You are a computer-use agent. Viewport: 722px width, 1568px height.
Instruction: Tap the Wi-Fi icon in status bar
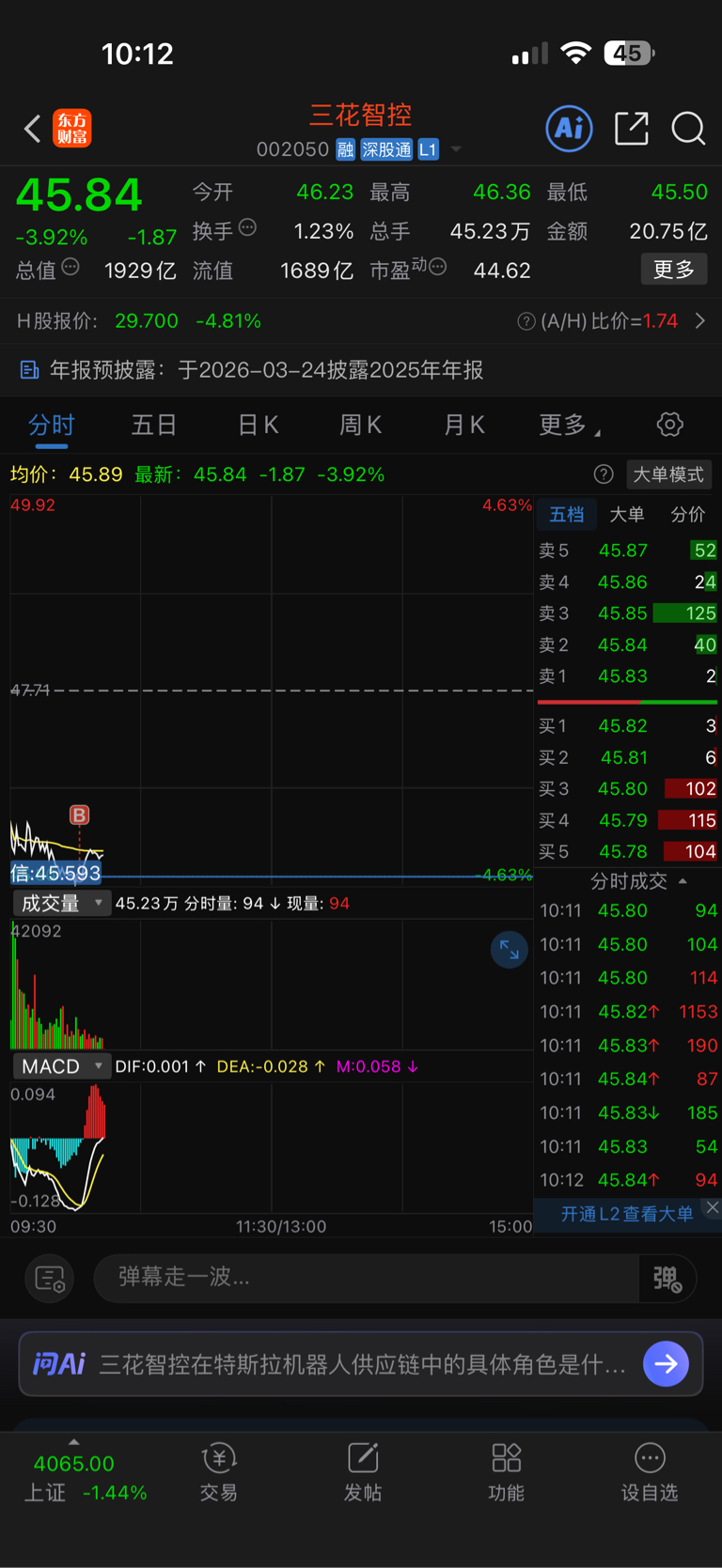[x=574, y=54]
